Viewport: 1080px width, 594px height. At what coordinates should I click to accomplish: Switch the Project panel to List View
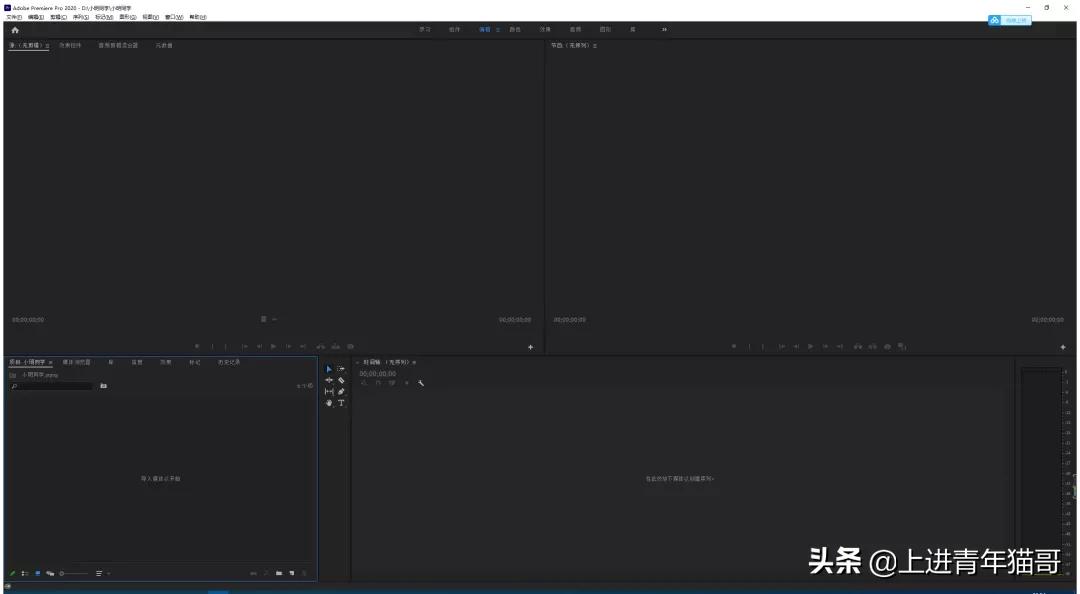[23, 573]
